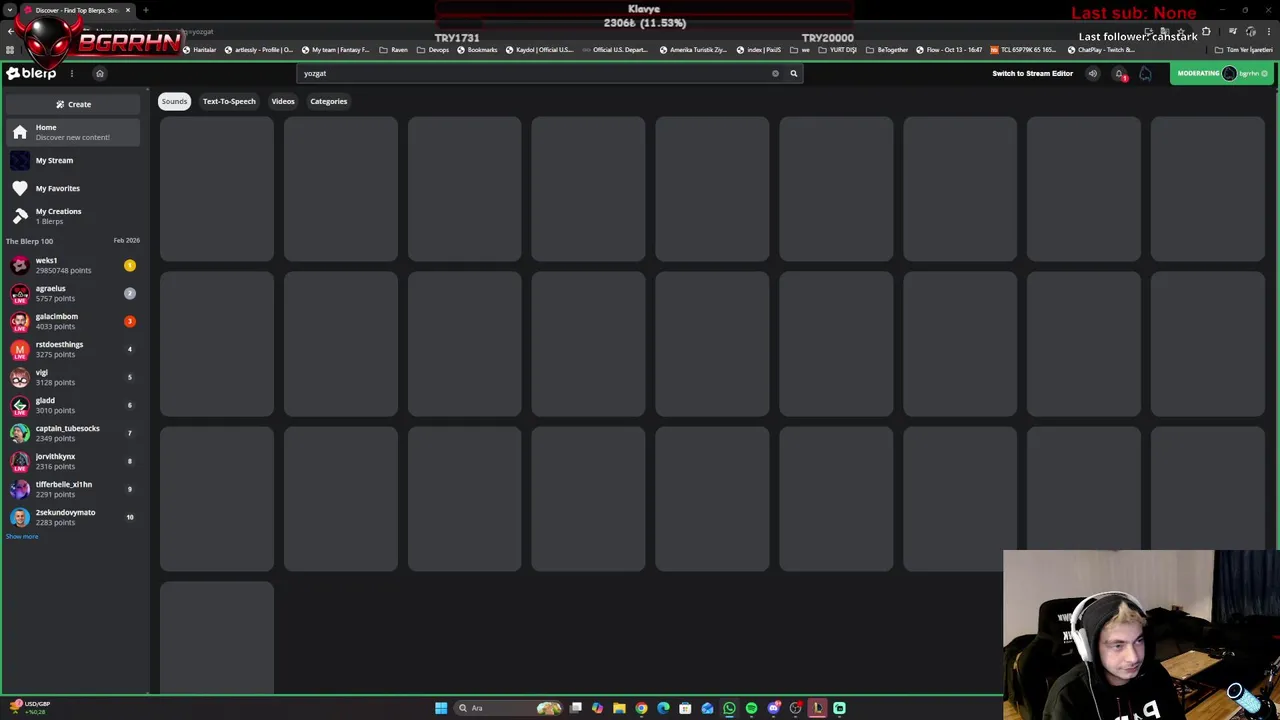Open Task View on the taskbar
The height and width of the screenshot is (720, 1280).
click(x=575, y=708)
